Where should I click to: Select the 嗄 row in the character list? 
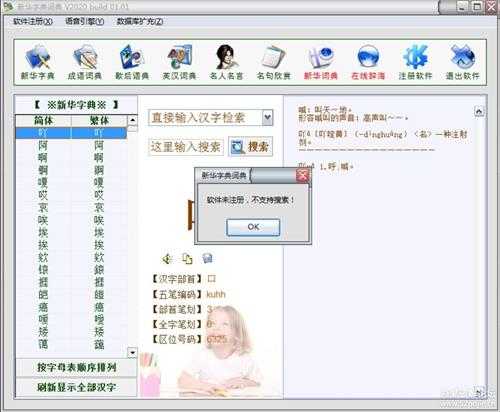71,183
